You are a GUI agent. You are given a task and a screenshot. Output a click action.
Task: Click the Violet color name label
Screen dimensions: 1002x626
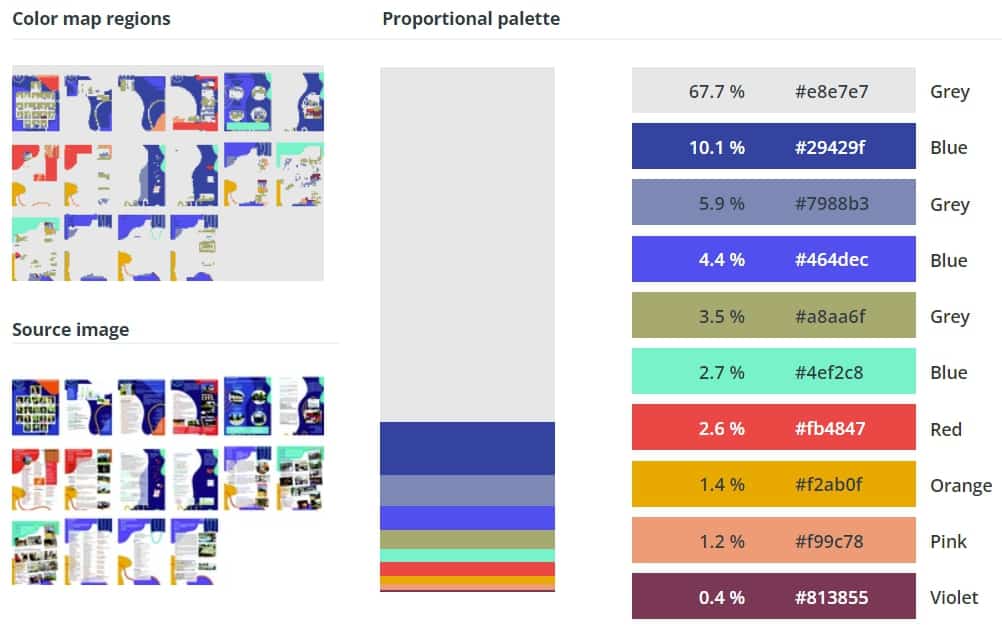[953, 597]
